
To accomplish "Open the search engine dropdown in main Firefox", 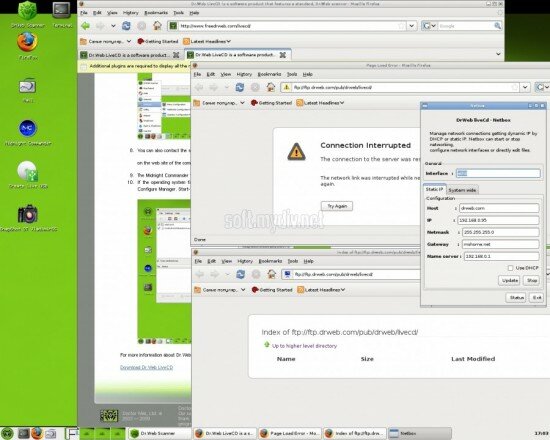I will coord(429,26).
